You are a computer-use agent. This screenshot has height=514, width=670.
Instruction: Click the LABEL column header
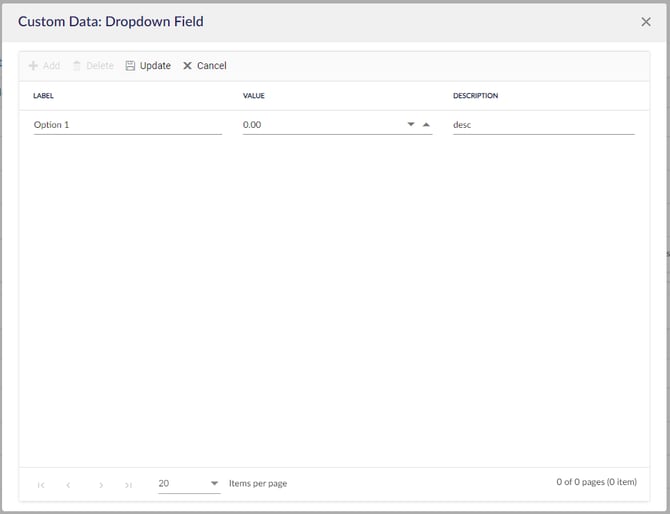click(x=44, y=96)
